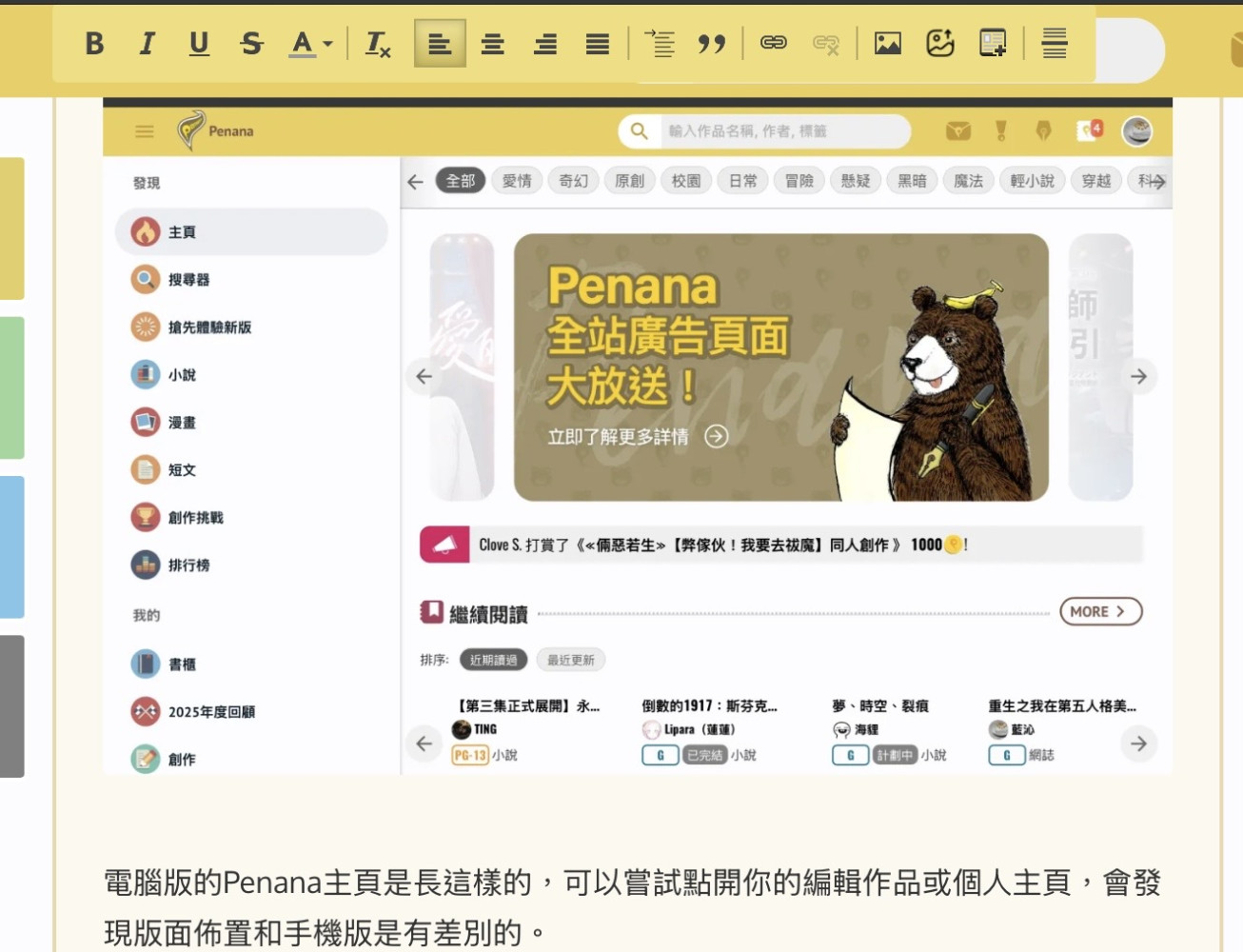Select right text alignment
1243x952 pixels.
(x=545, y=44)
